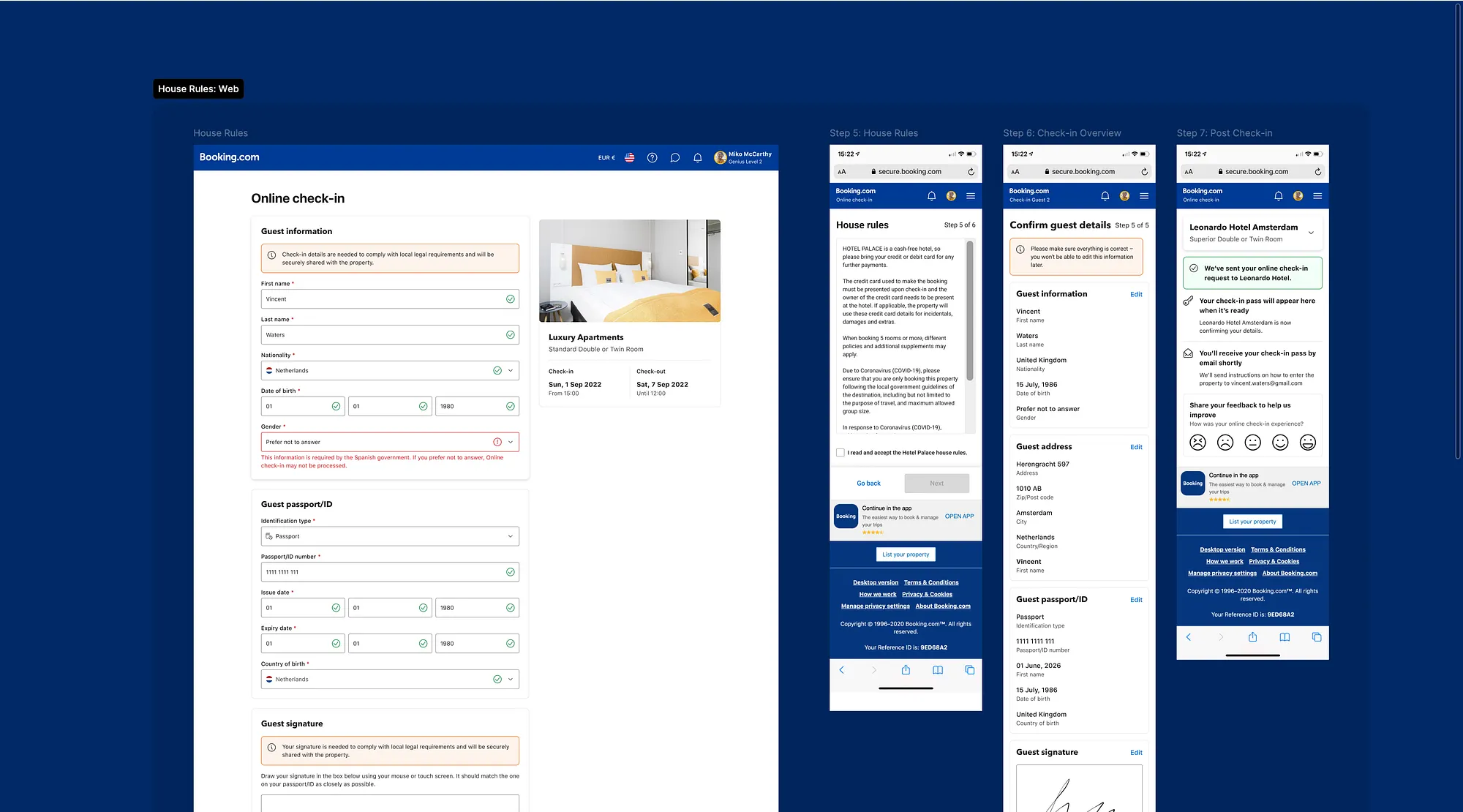Tap Safari bookmarks icon in Step 5 phone
Screen dimensions: 1463x812
click(938, 669)
